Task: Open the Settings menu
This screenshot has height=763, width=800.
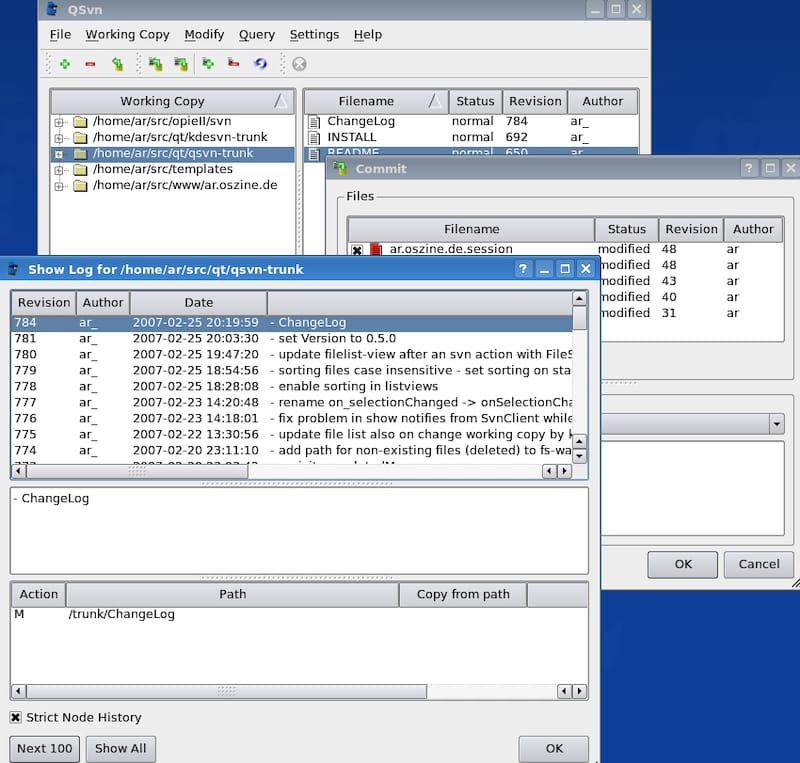Action: [x=314, y=34]
